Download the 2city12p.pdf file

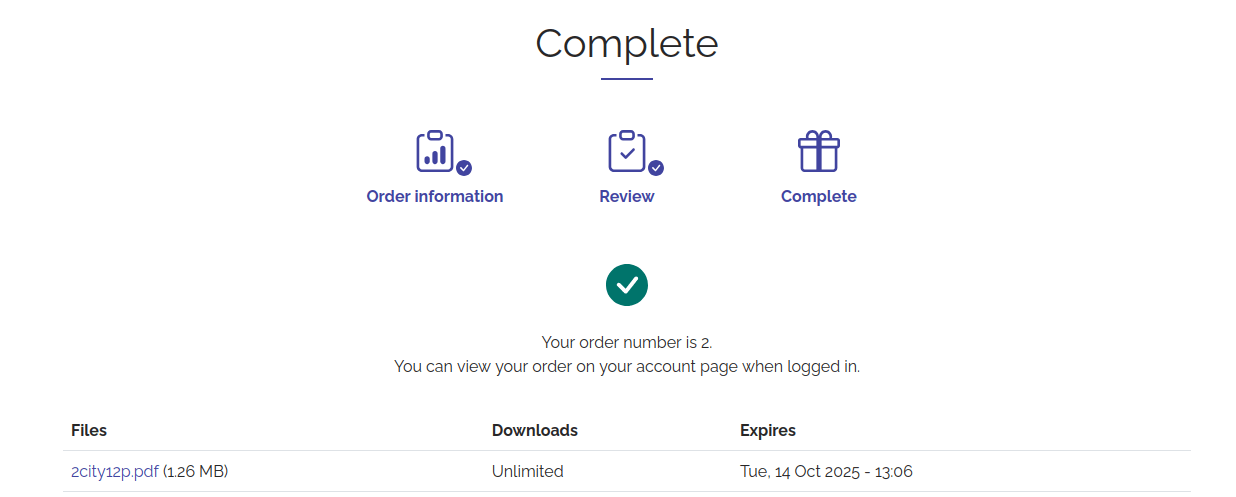[115, 471]
